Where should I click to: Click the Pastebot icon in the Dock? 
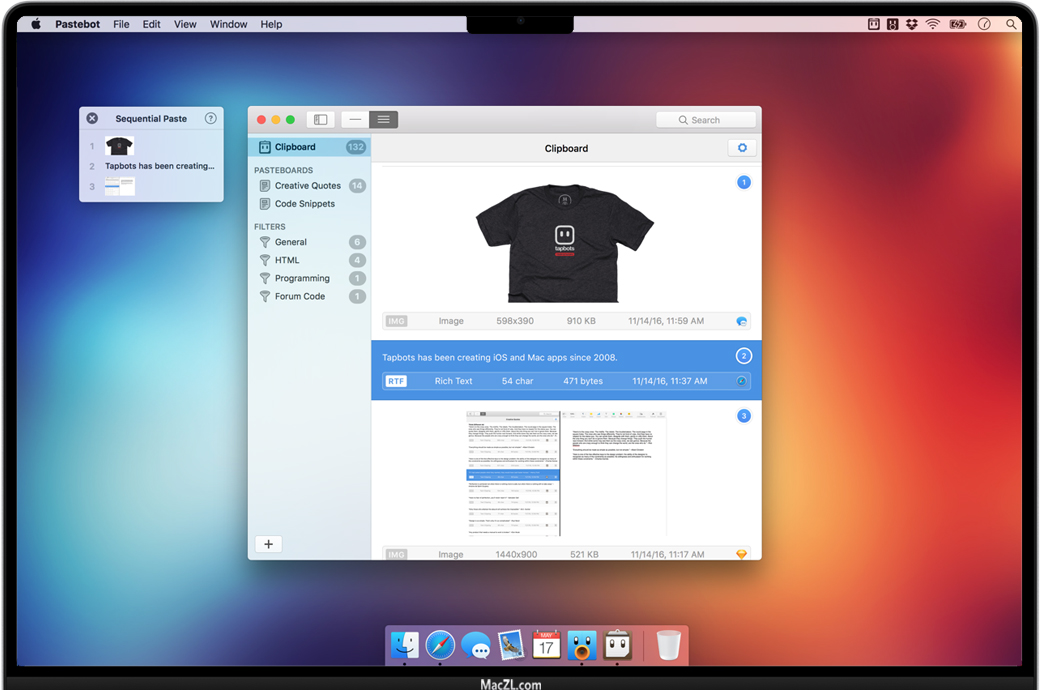617,646
